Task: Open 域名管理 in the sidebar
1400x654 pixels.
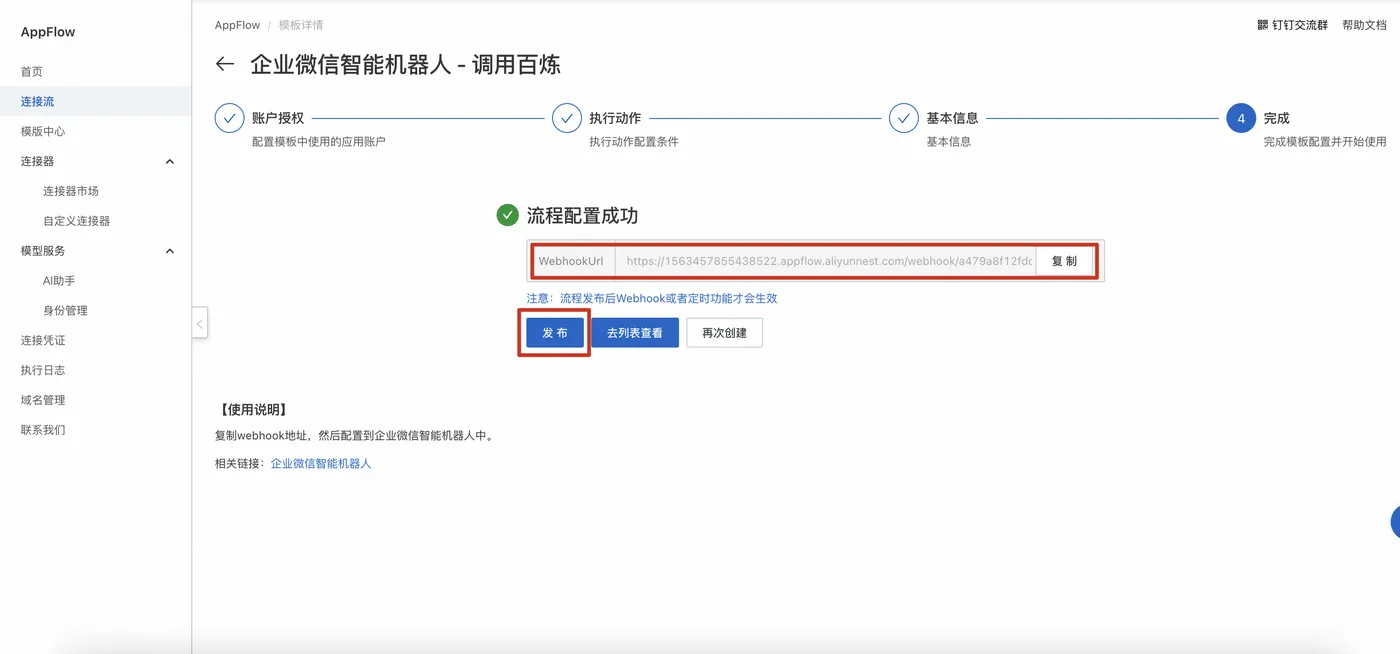Action: [x=43, y=400]
